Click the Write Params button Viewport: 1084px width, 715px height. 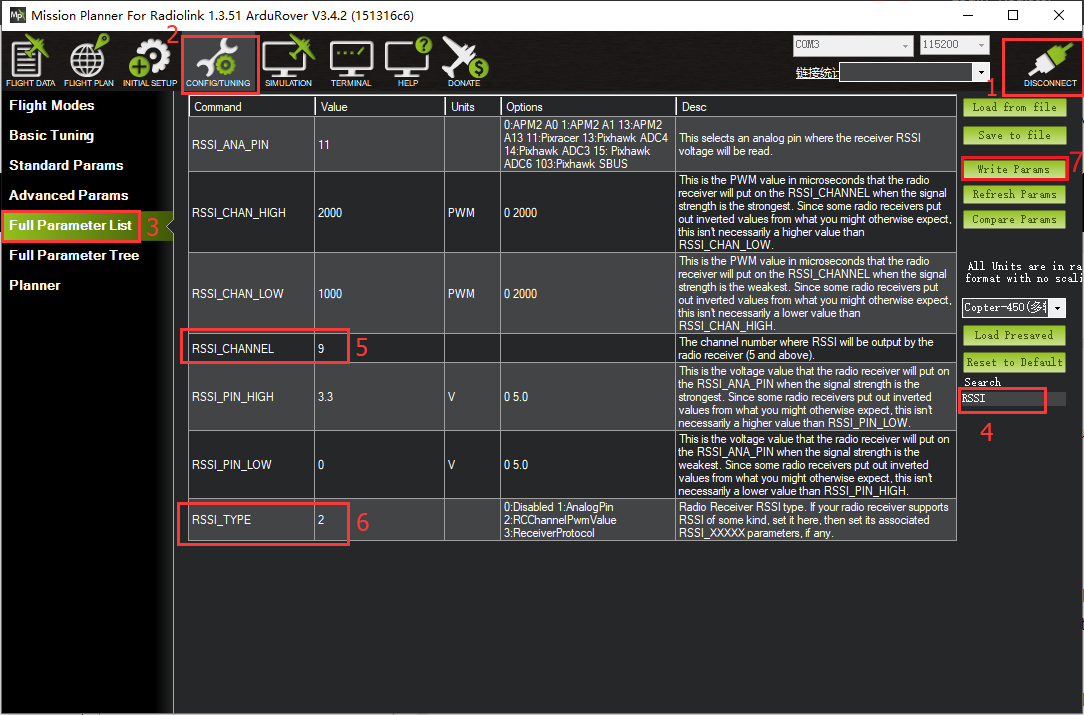1013,169
